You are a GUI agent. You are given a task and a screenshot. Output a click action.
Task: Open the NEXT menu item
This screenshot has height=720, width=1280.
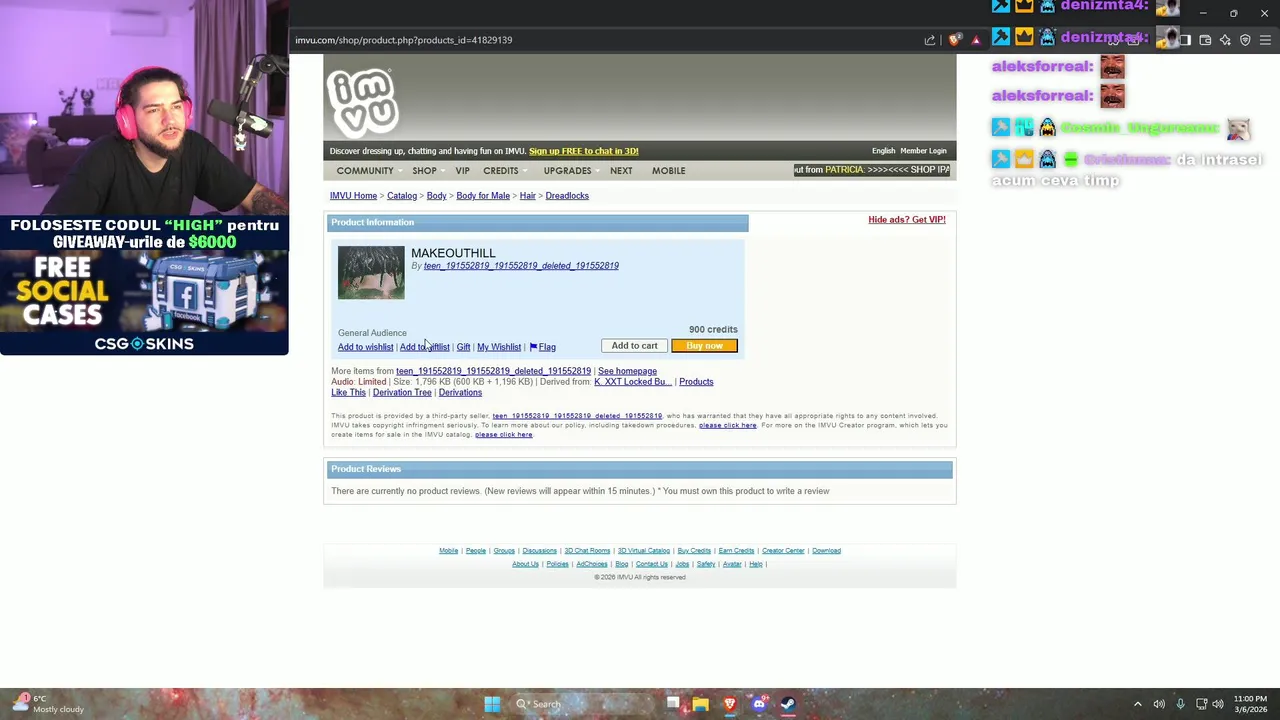click(621, 171)
